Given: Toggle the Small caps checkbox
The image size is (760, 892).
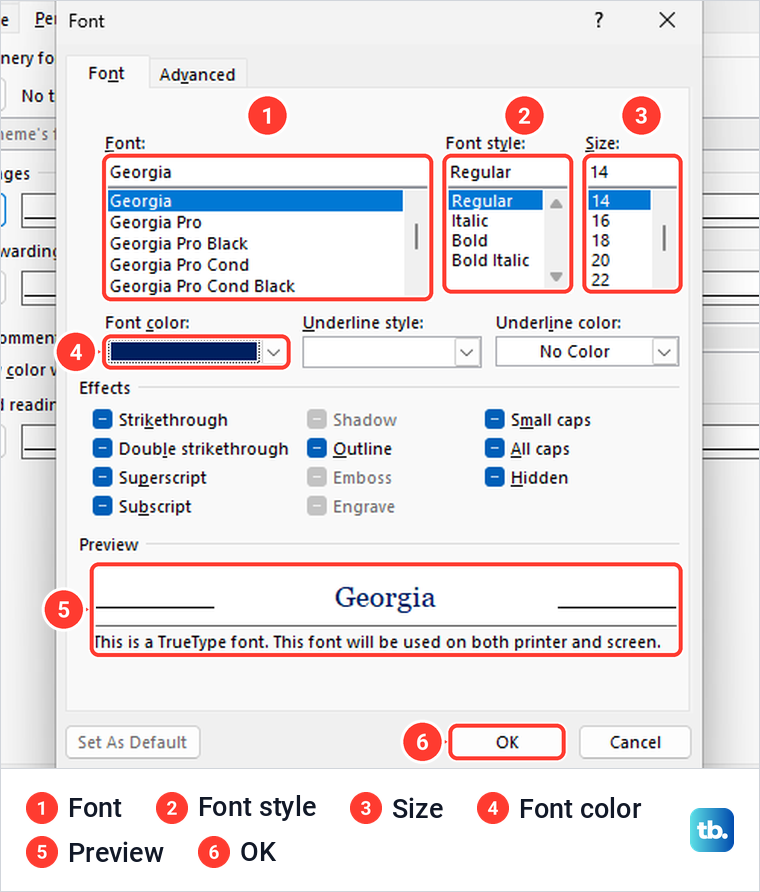Looking at the screenshot, I should click(x=494, y=419).
